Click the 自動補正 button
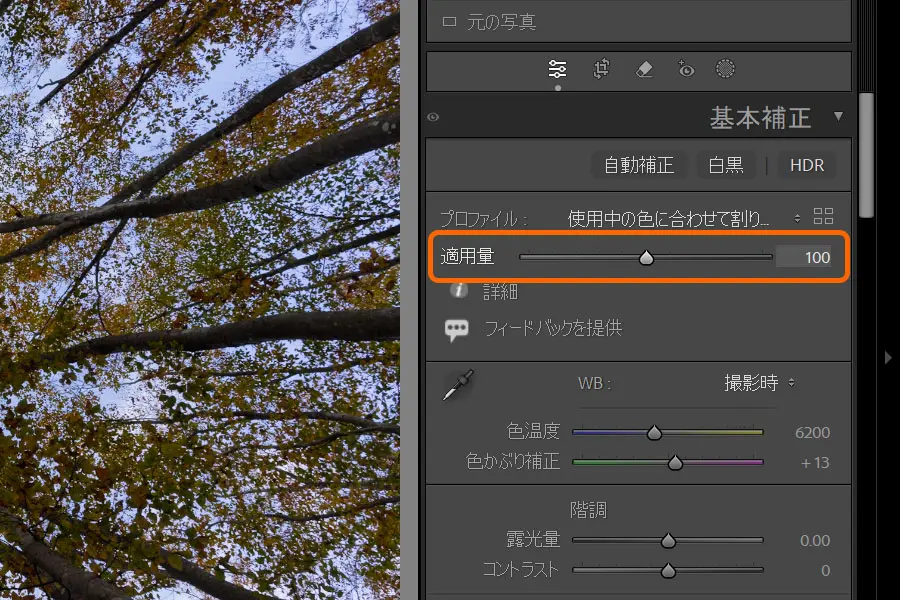900x600 pixels. [x=638, y=165]
